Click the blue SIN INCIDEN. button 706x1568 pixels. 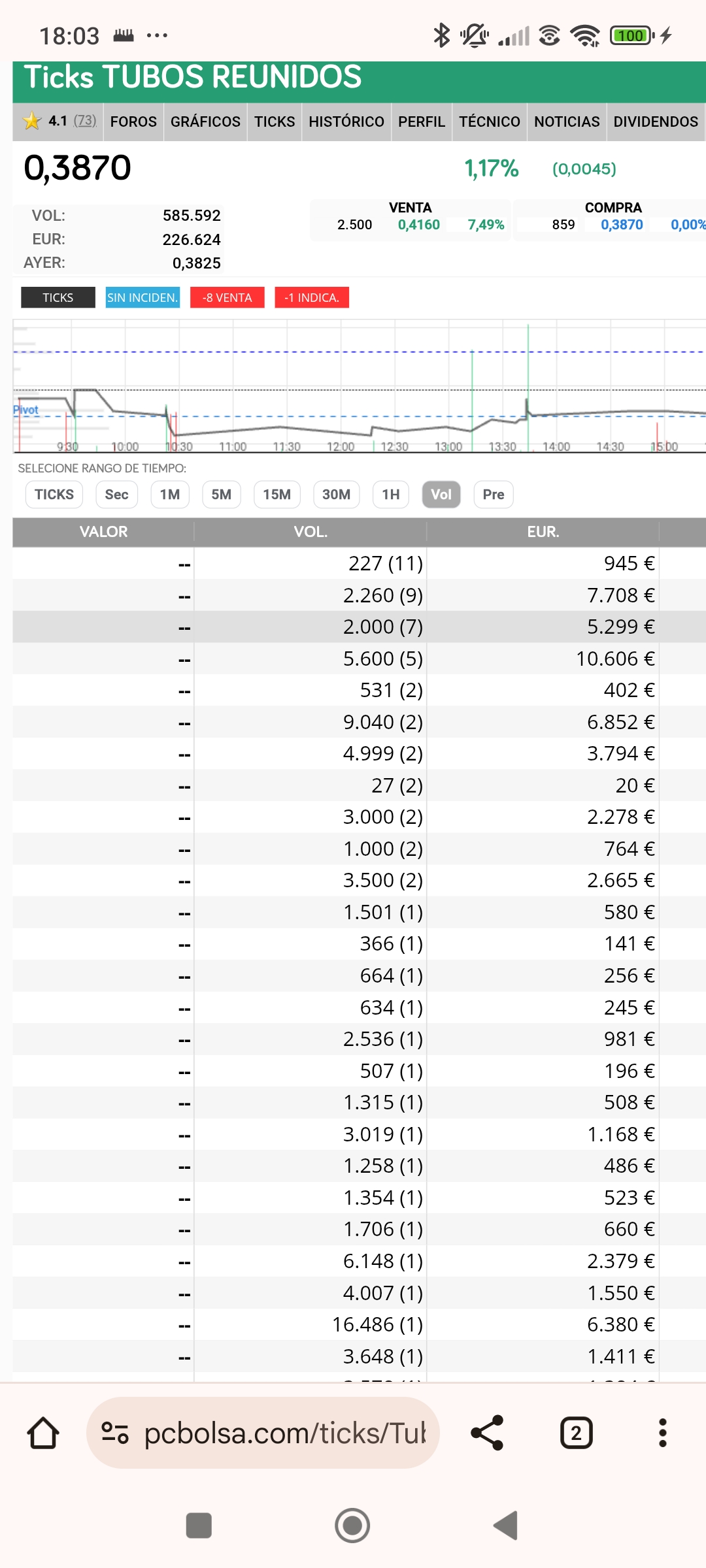[143, 298]
